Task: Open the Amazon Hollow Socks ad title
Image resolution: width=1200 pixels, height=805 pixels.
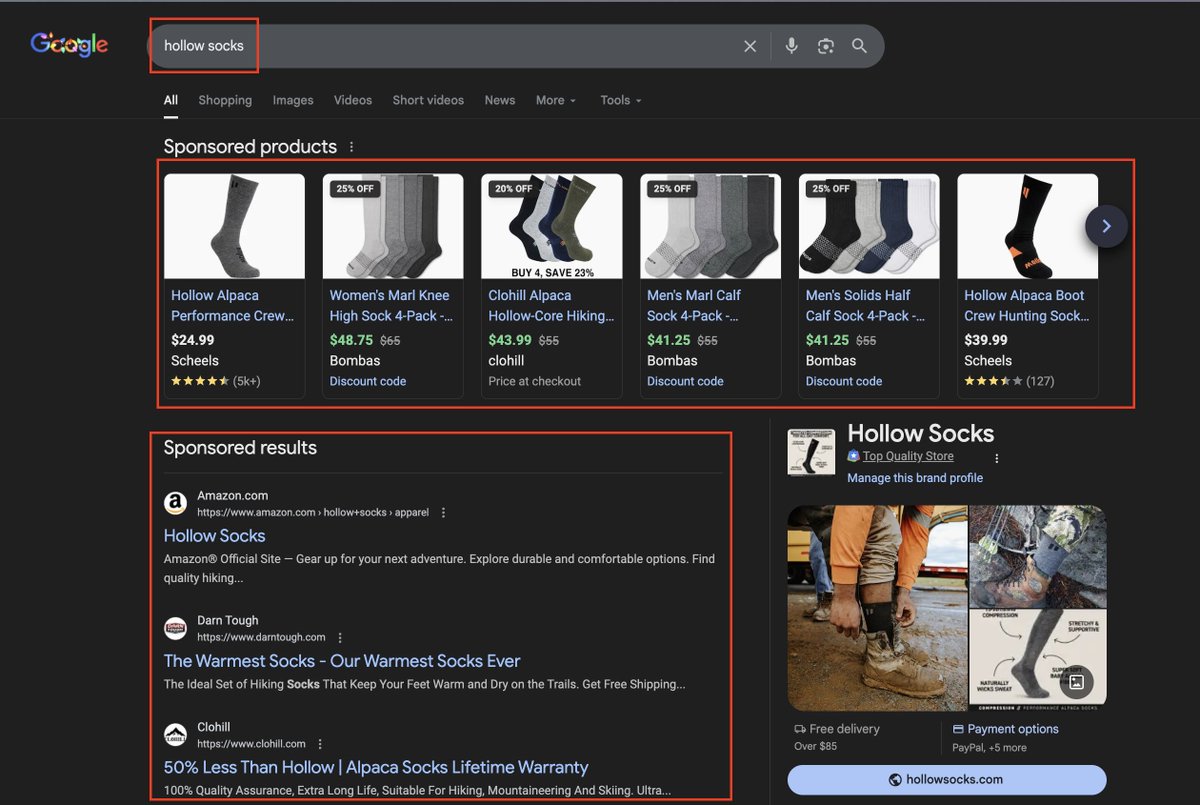Action: click(215, 536)
